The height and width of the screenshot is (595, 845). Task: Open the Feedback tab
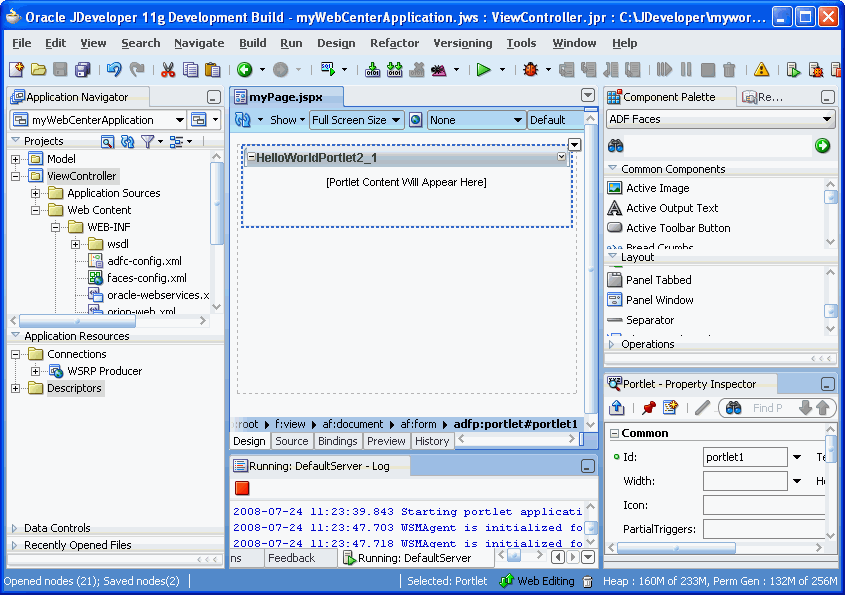[x=292, y=558]
